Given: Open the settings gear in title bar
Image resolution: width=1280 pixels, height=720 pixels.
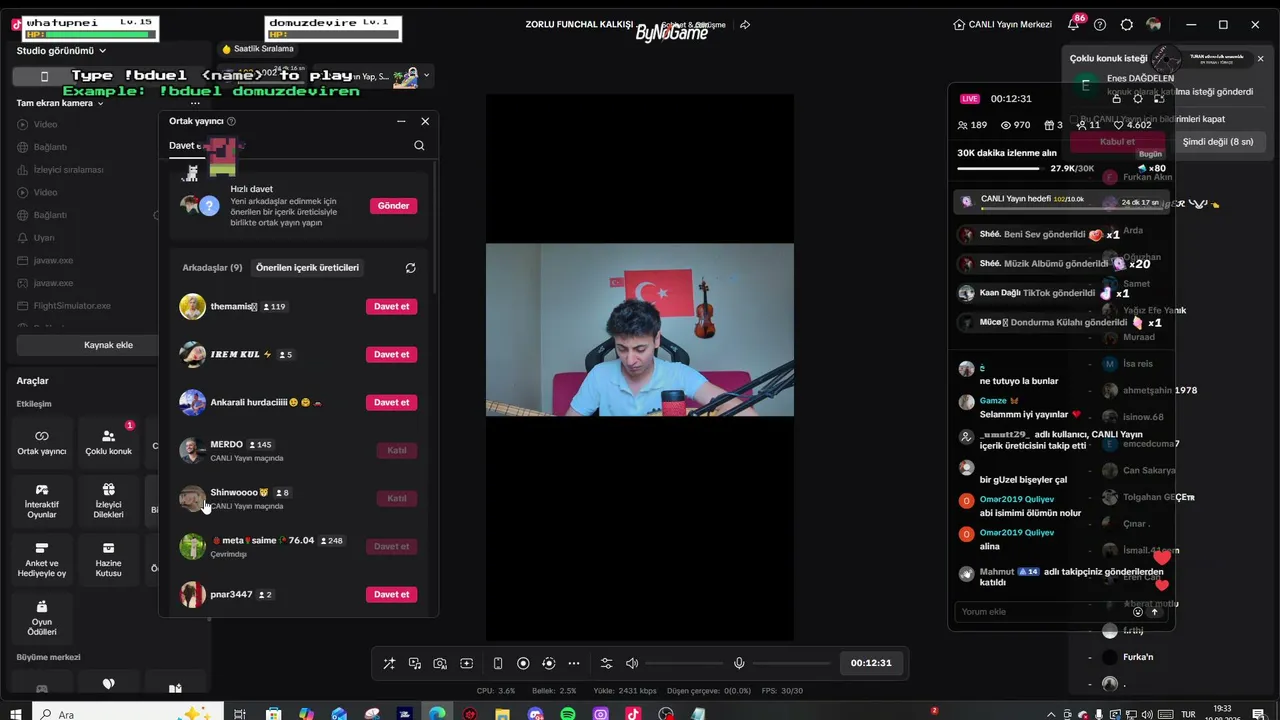Looking at the screenshot, I should click(x=1127, y=24).
